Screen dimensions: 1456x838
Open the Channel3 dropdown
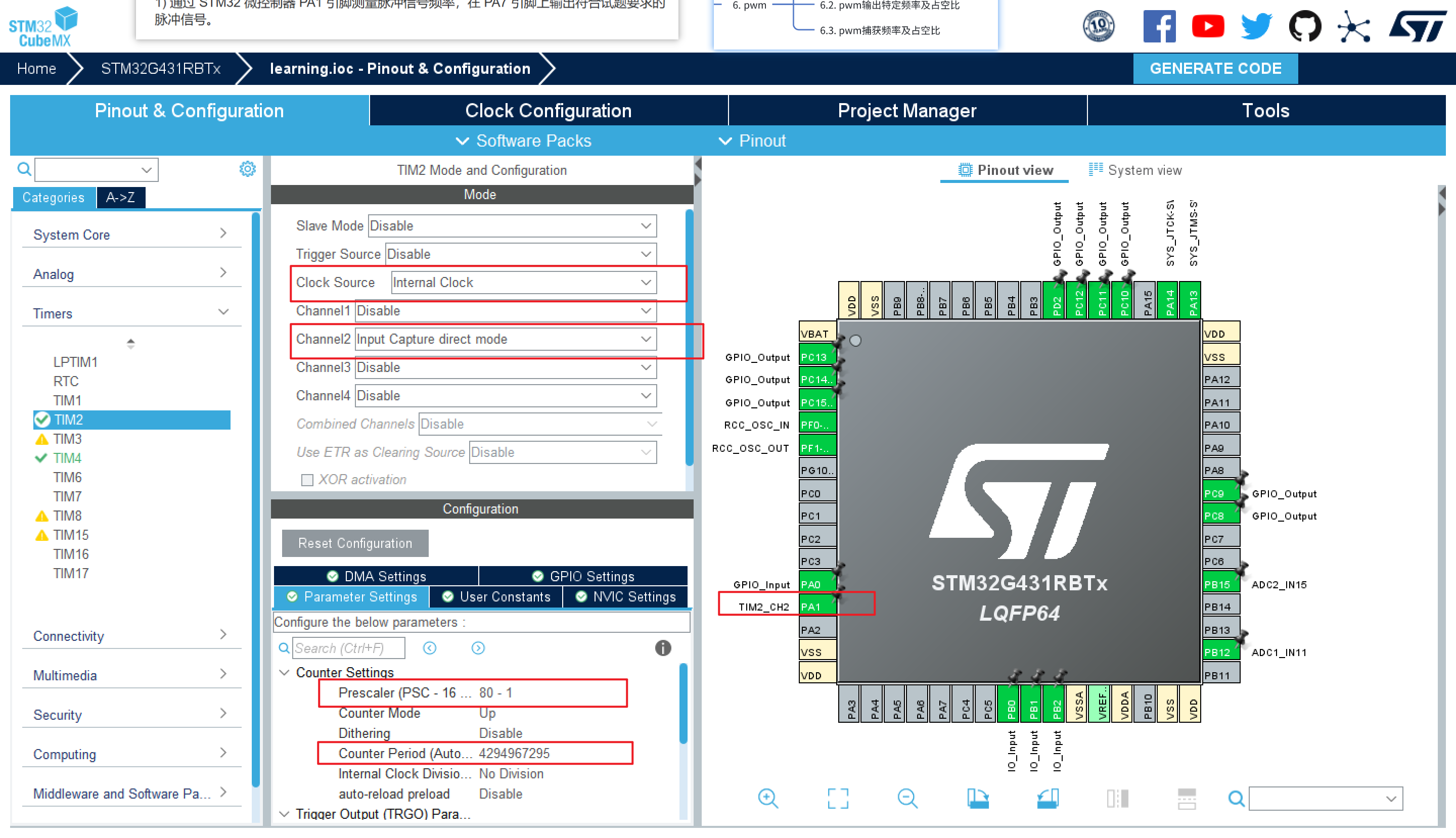(506, 367)
